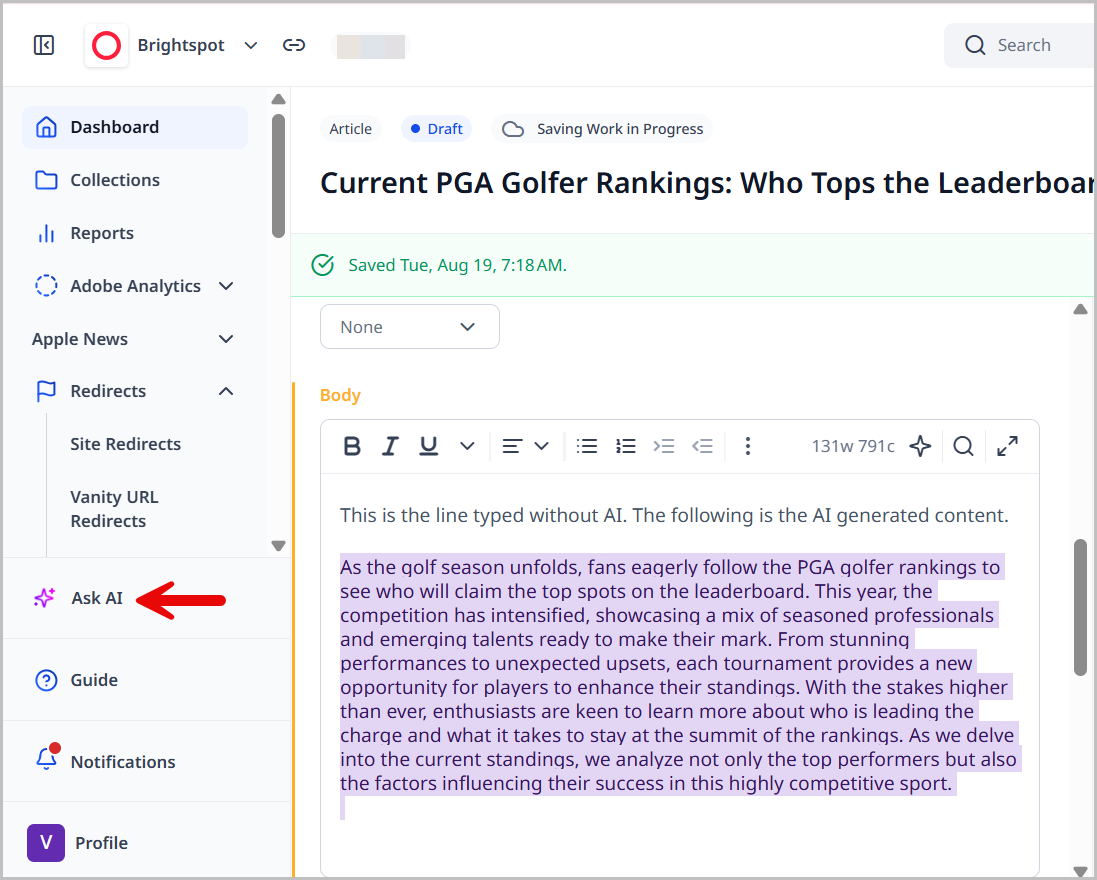Open the None dropdown above Body
Screen dimensions: 1097x880
[x=409, y=327]
